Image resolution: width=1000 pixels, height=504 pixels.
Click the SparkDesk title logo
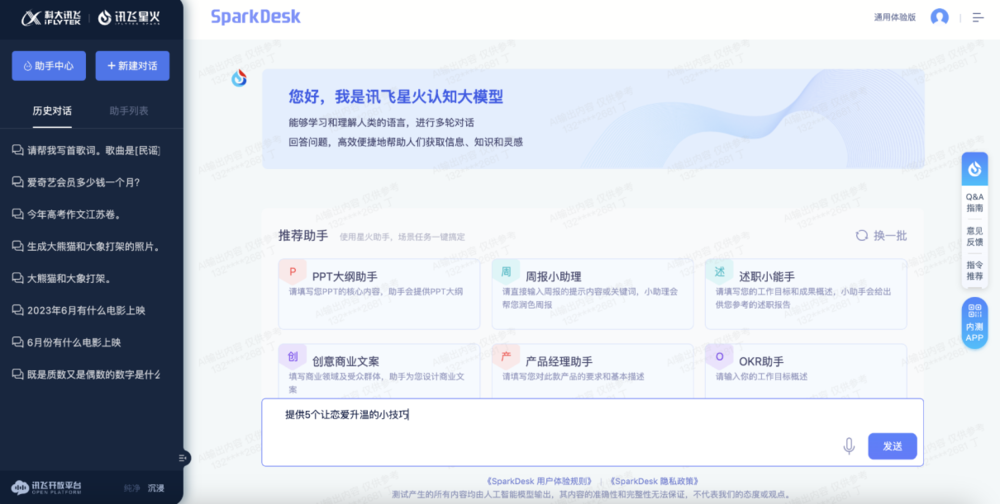point(256,17)
